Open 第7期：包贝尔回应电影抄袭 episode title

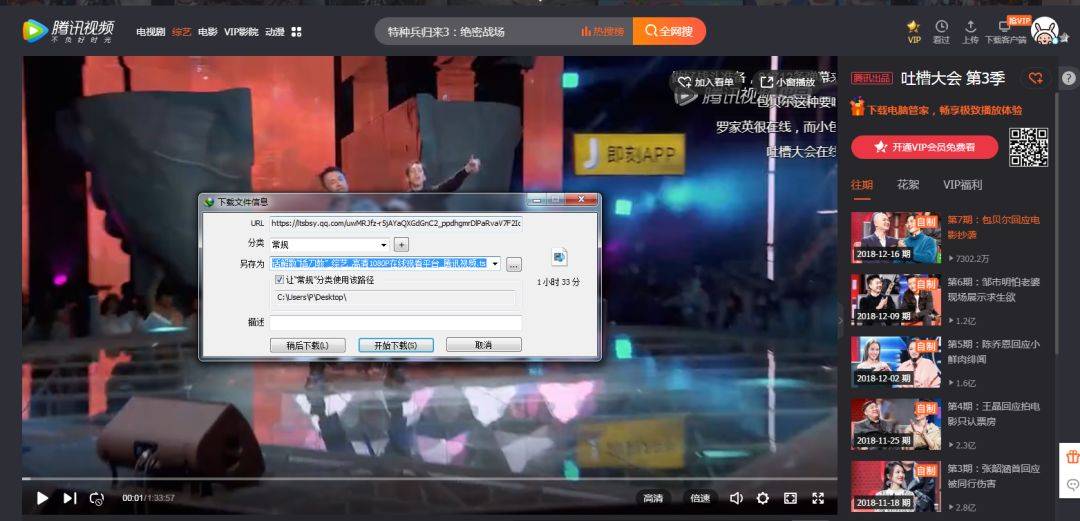(993, 227)
